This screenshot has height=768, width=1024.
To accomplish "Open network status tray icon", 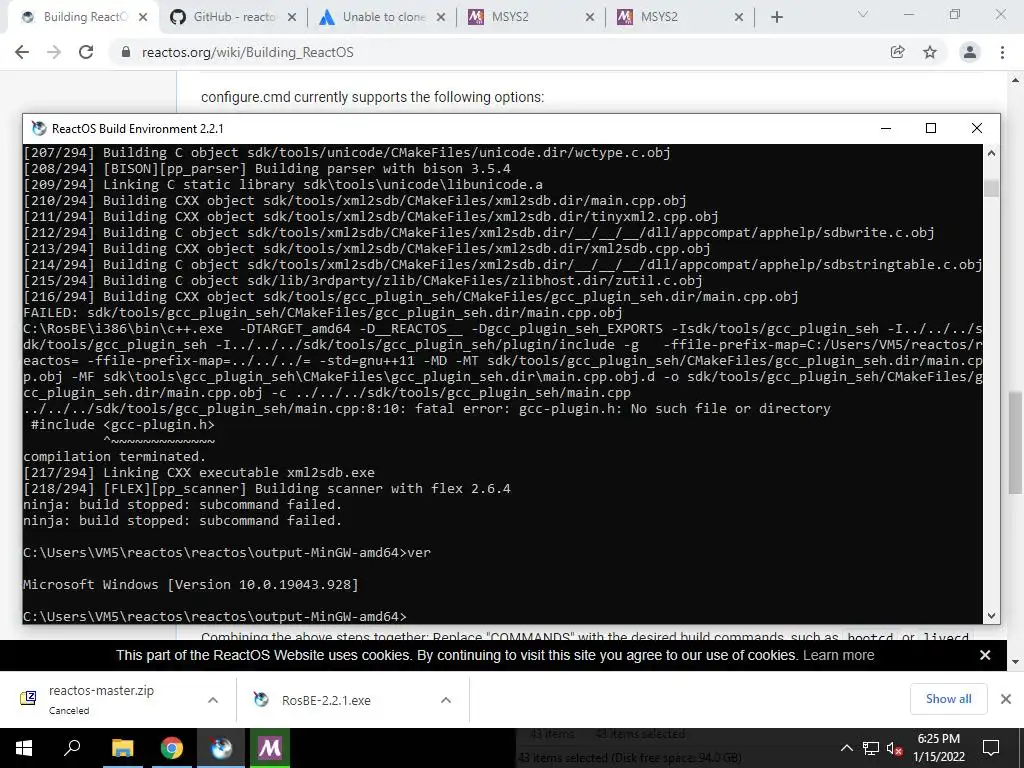I will [871, 748].
